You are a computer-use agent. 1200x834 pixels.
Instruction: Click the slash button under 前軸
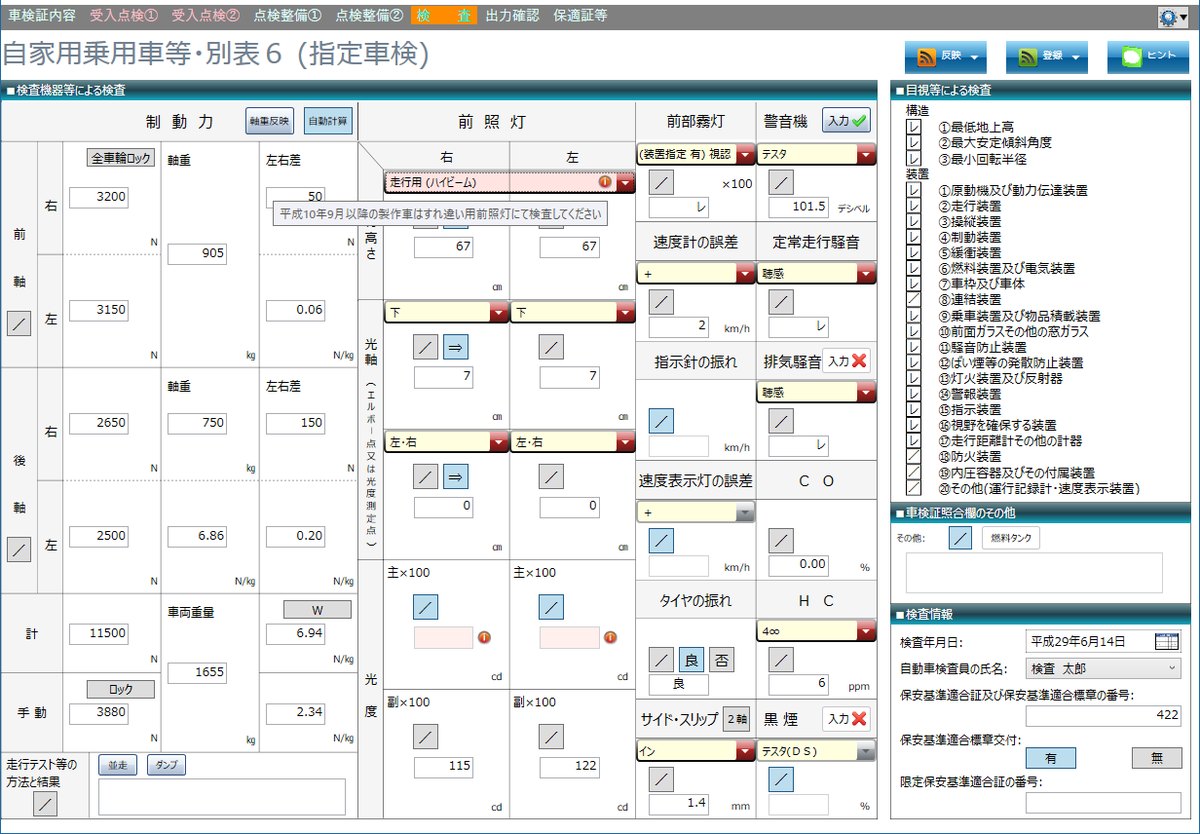(19, 323)
